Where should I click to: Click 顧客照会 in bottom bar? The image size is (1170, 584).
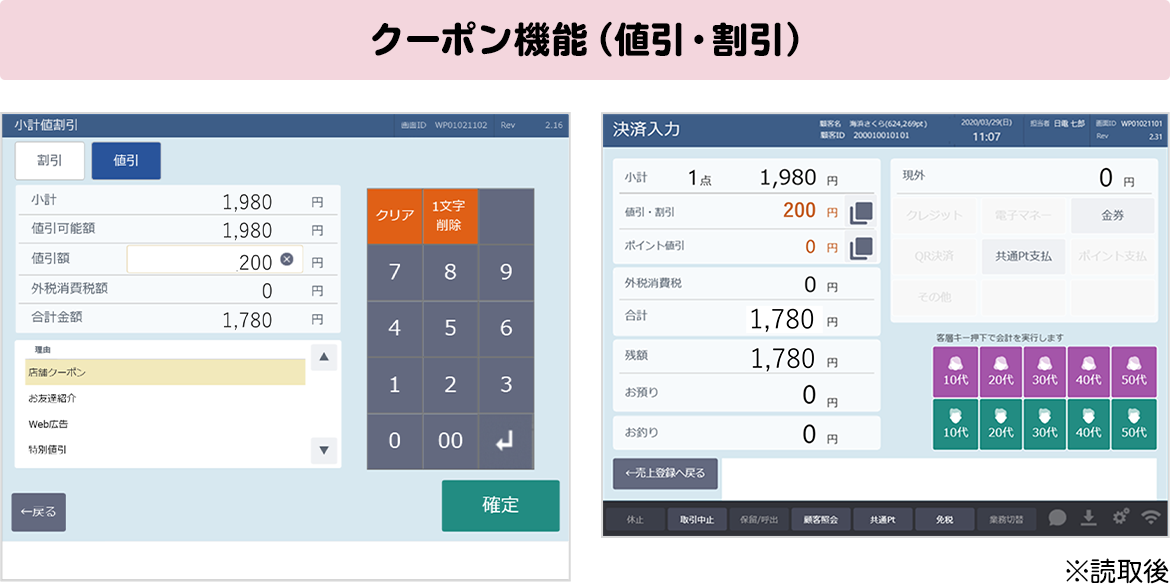point(820,518)
